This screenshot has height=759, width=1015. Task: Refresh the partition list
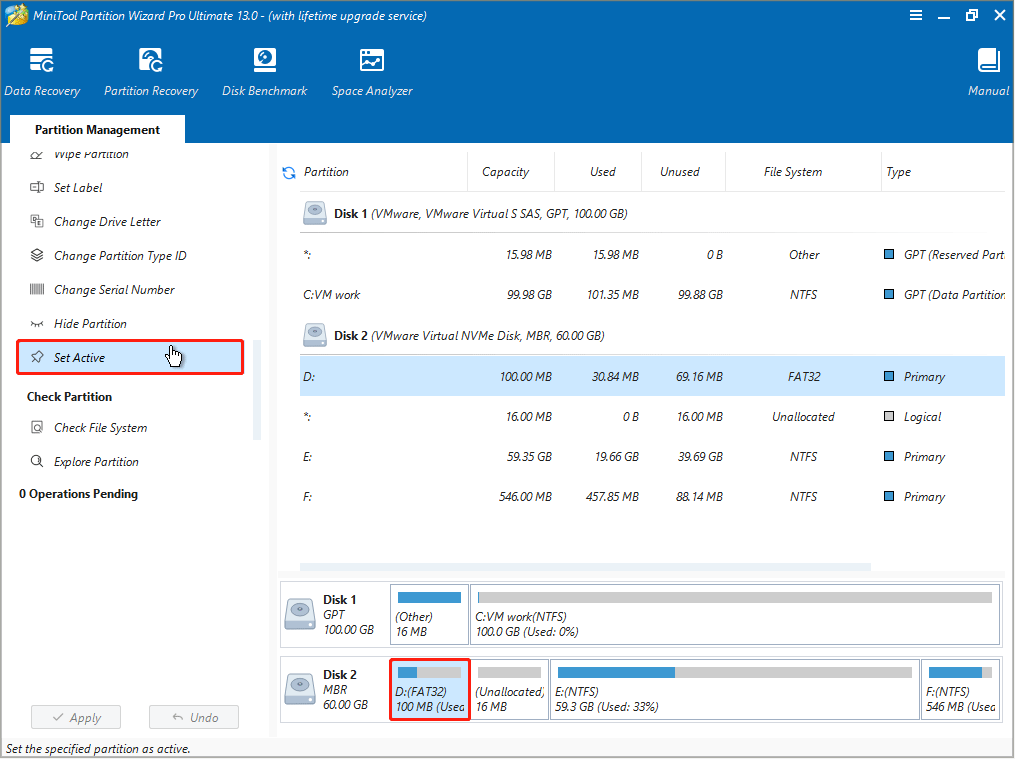289,171
